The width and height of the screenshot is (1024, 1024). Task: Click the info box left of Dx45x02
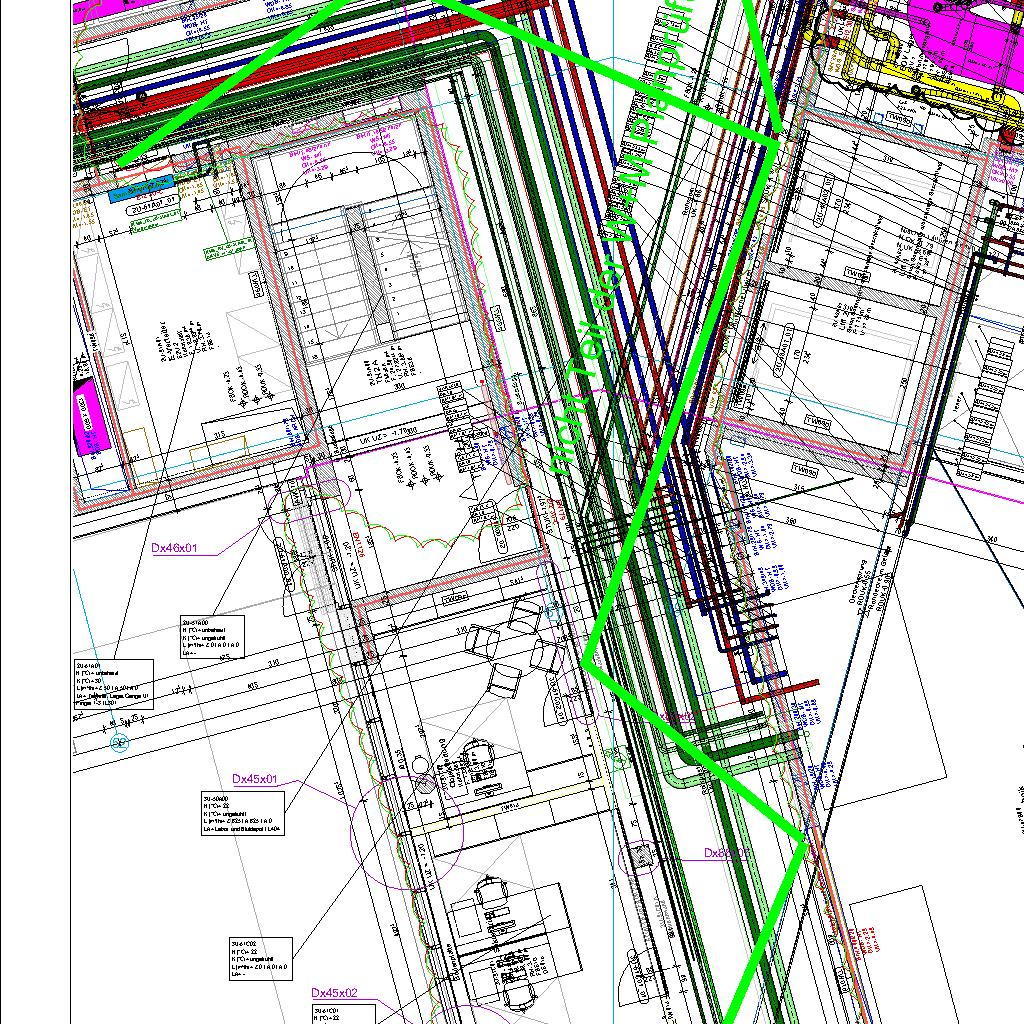[259, 959]
